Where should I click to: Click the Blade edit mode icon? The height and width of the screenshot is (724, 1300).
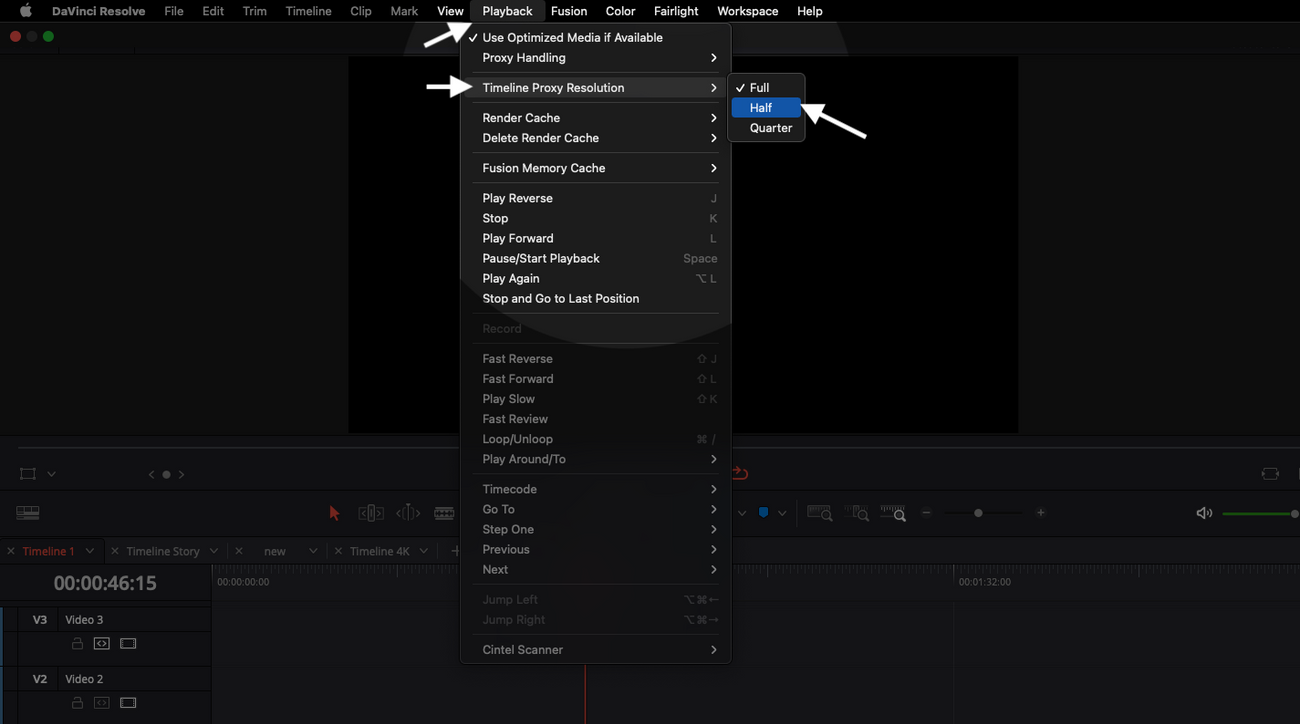(444, 513)
